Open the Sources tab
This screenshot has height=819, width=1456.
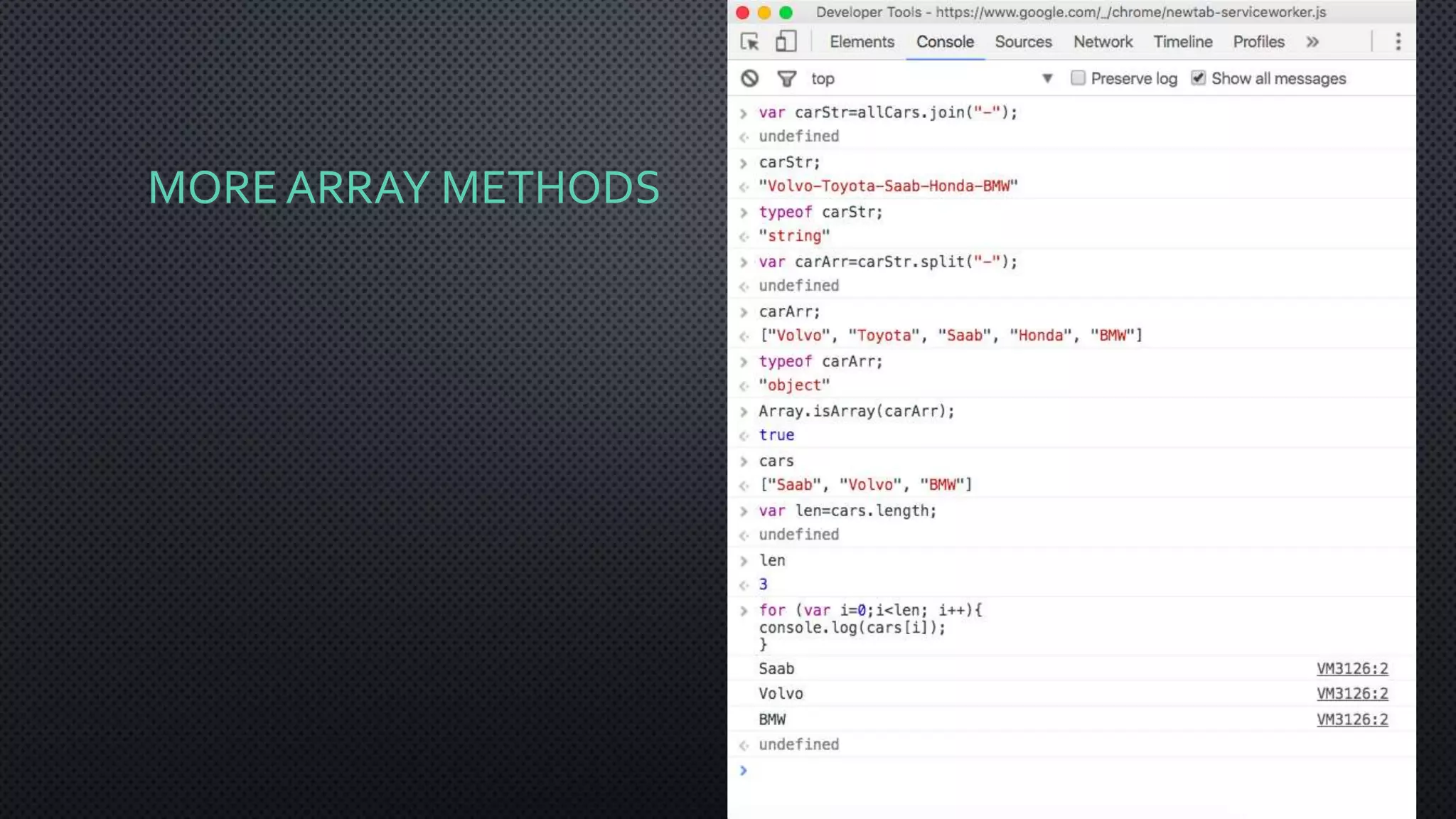[x=1023, y=42]
